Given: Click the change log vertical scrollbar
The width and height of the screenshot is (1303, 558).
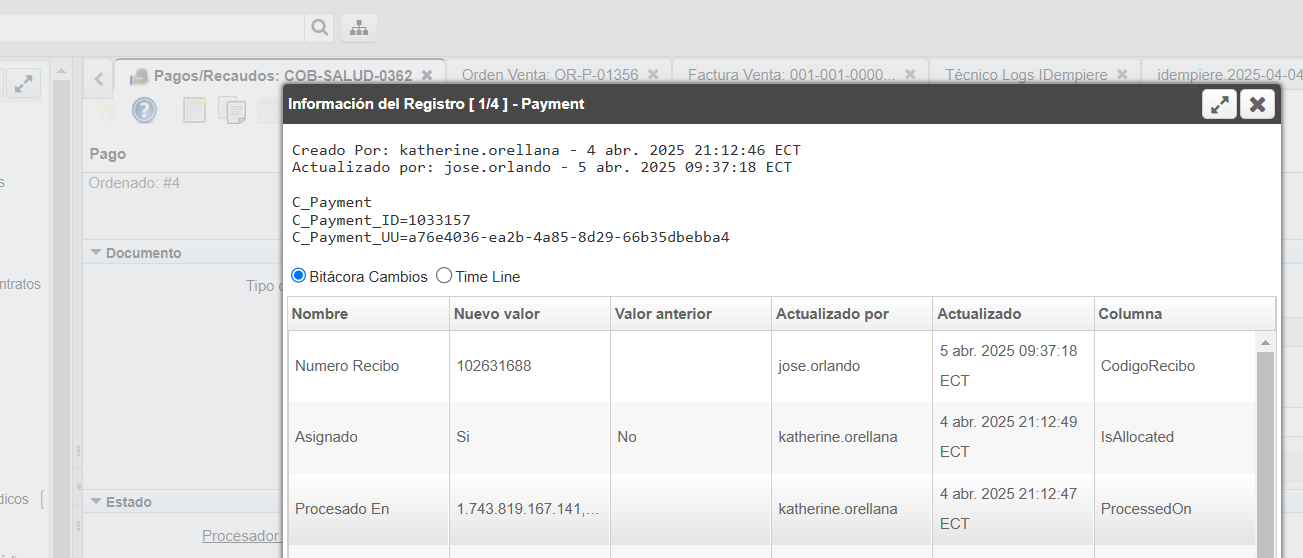Looking at the screenshot, I should 1265,450.
